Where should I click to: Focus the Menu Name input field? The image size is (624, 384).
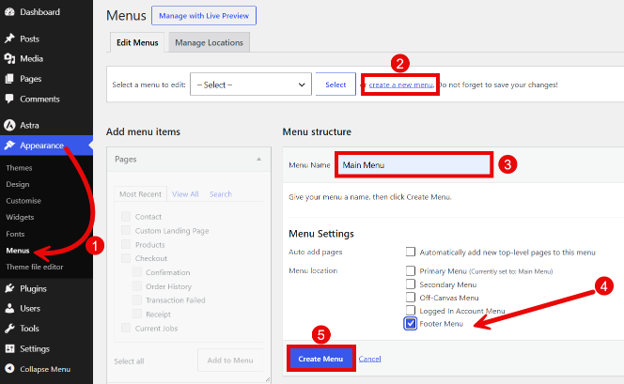pos(414,165)
